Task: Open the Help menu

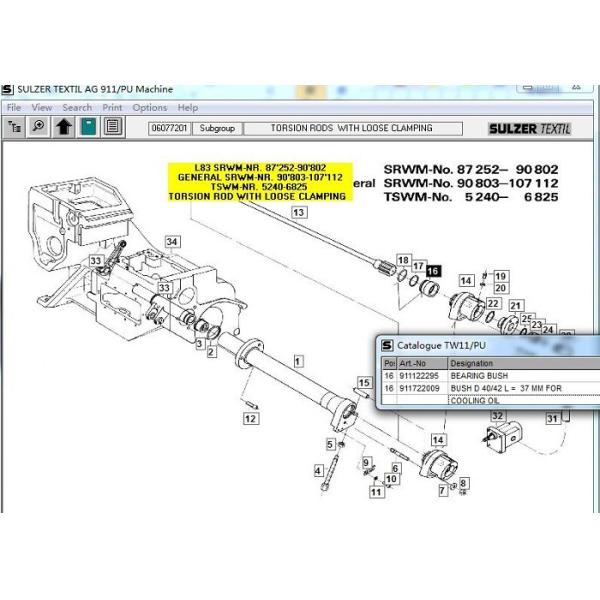Action: 188,107
